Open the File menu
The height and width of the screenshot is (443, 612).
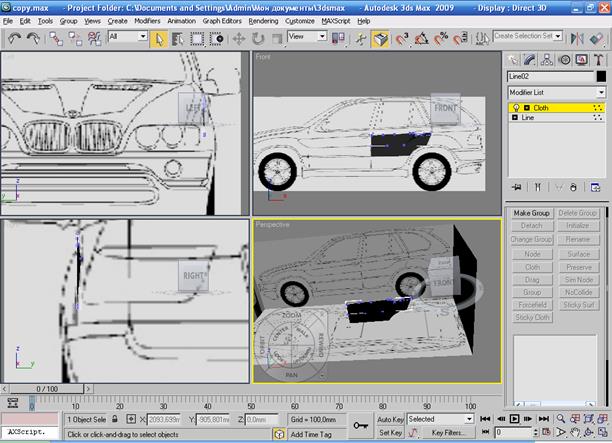point(8,21)
